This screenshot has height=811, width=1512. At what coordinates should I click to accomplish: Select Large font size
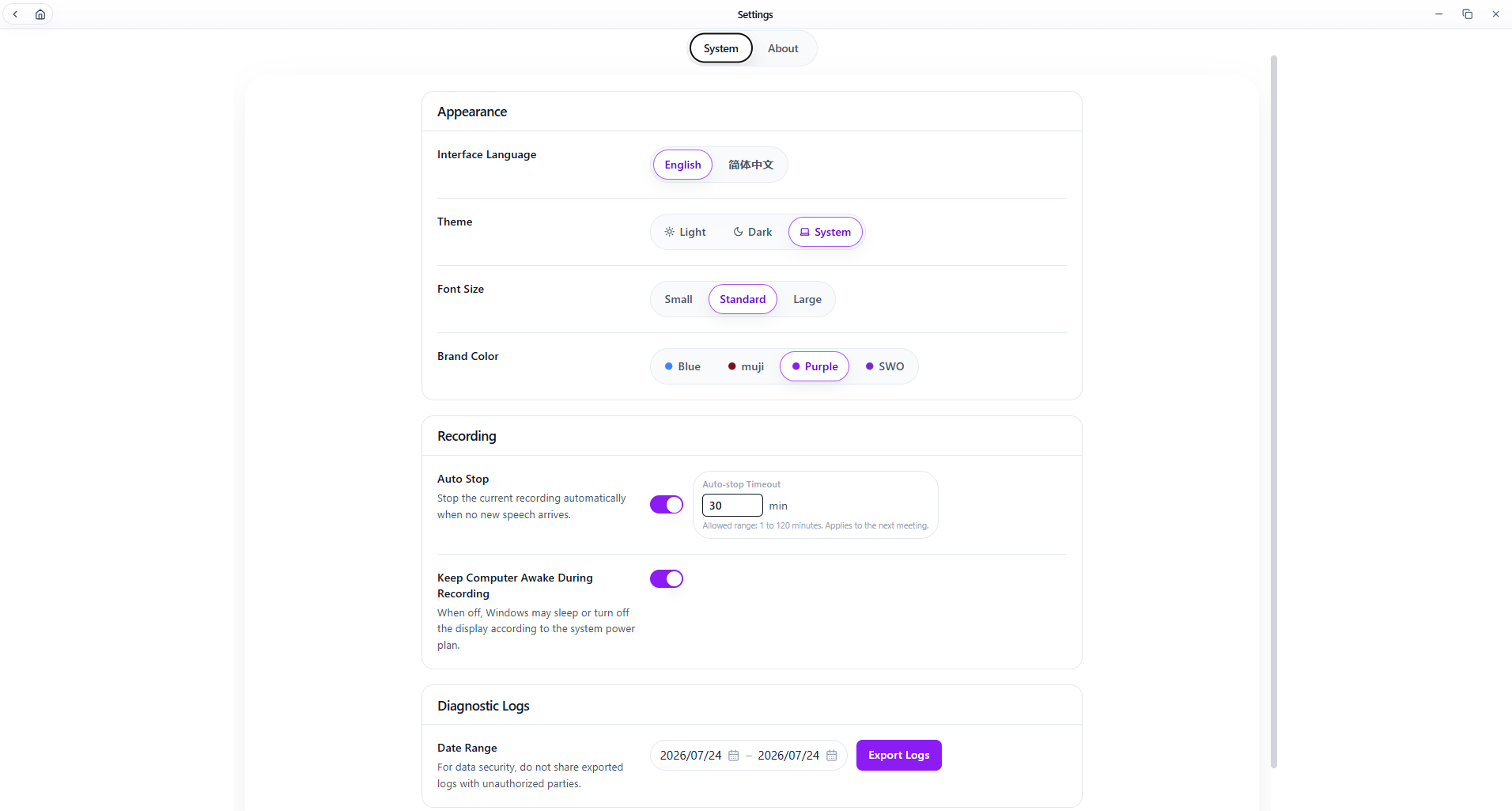807,299
